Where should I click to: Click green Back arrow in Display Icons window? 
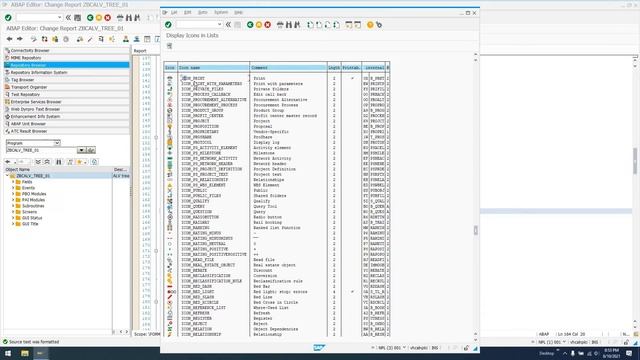point(250,25)
